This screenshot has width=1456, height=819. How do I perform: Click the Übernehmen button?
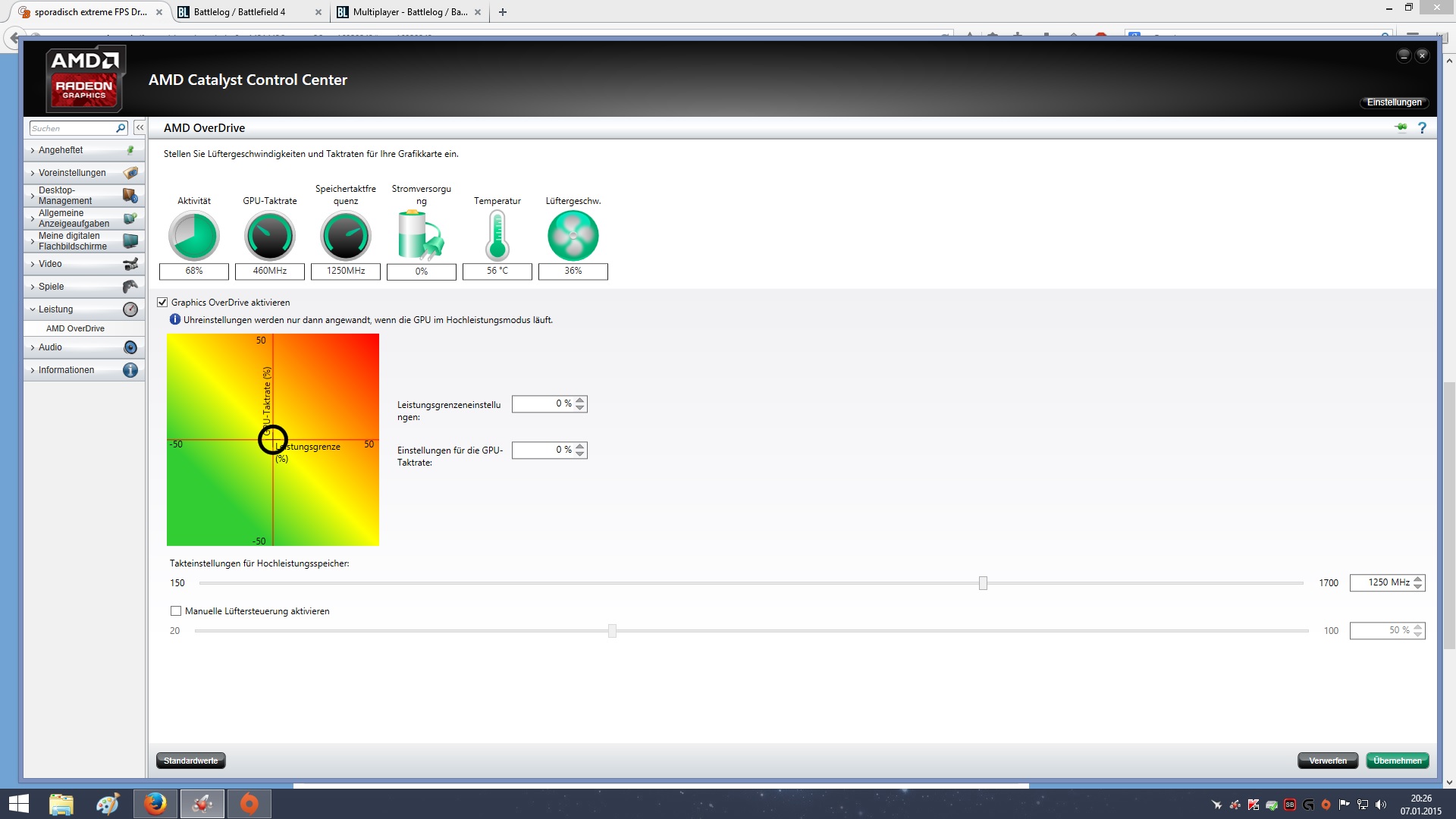(1397, 761)
